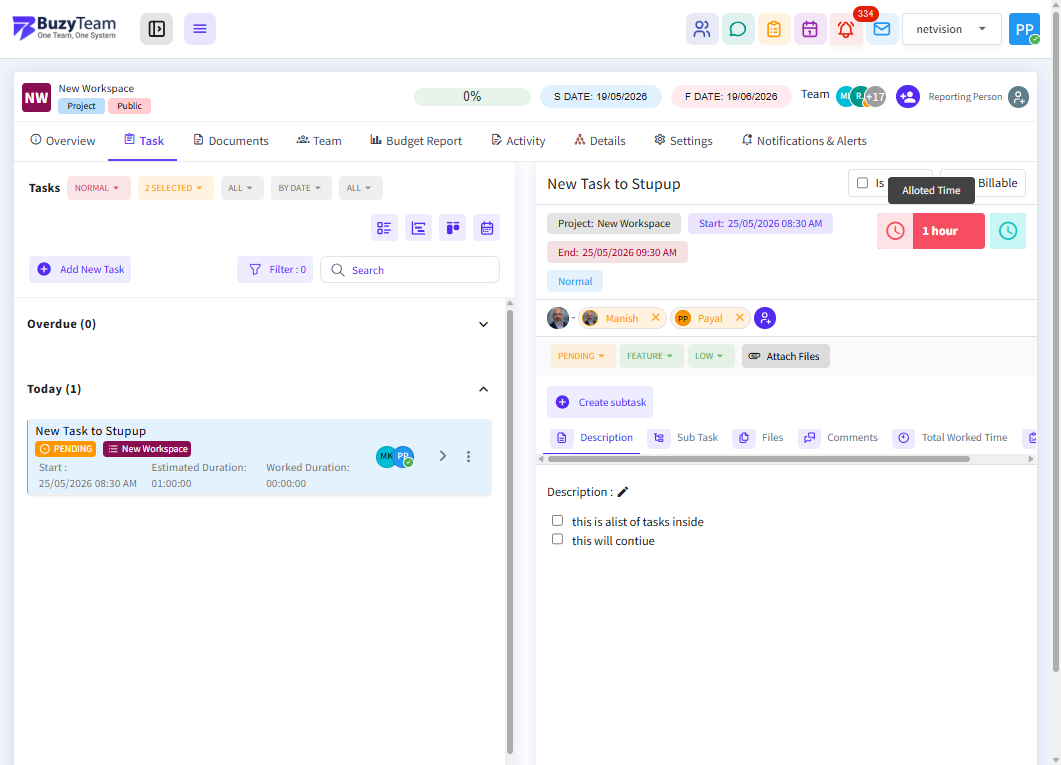1061x765 pixels.
Task: Remove Manish from assignees
Action: (x=655, y=318)
